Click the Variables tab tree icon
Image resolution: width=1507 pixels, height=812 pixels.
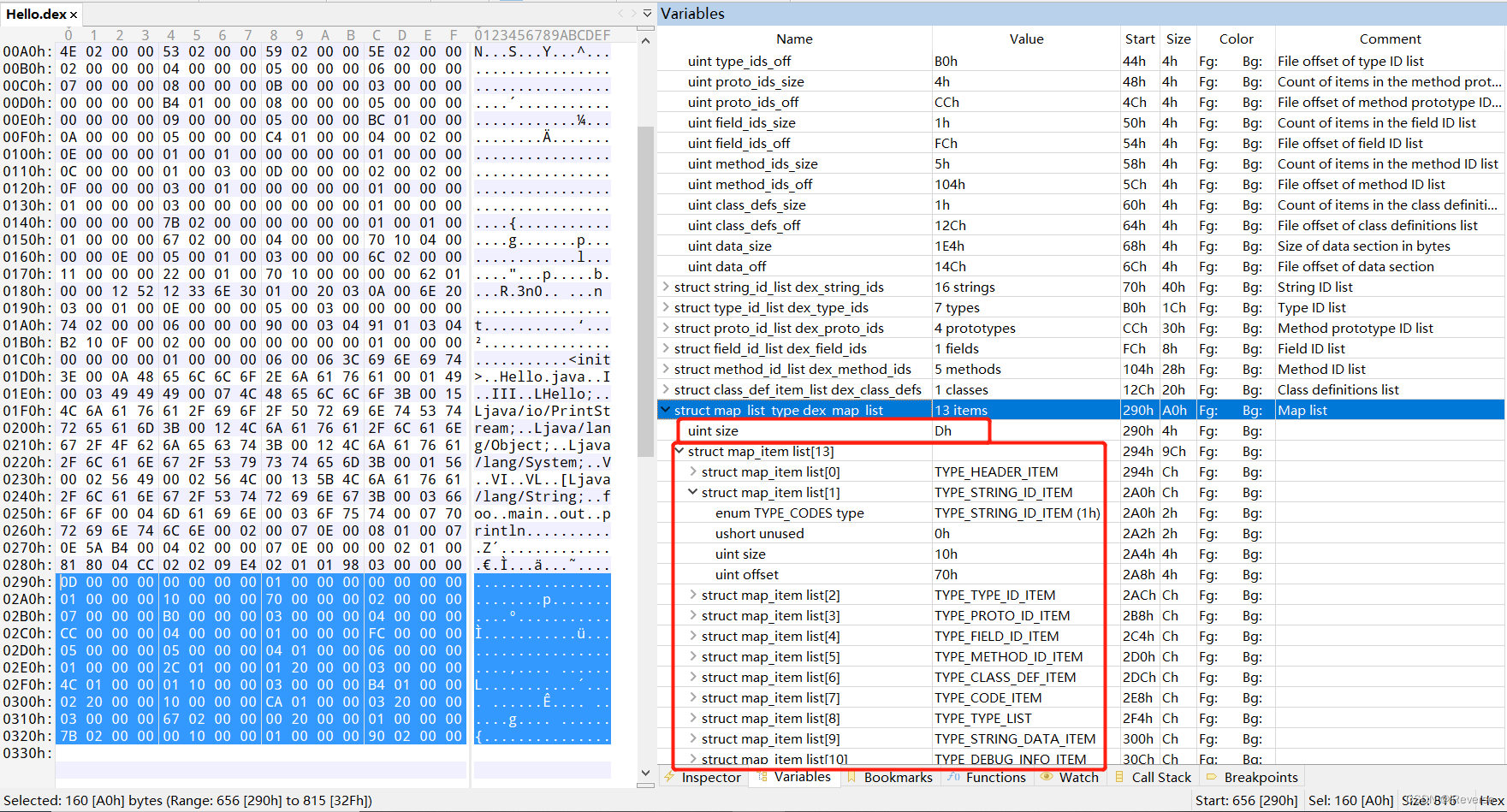(762, 777)
